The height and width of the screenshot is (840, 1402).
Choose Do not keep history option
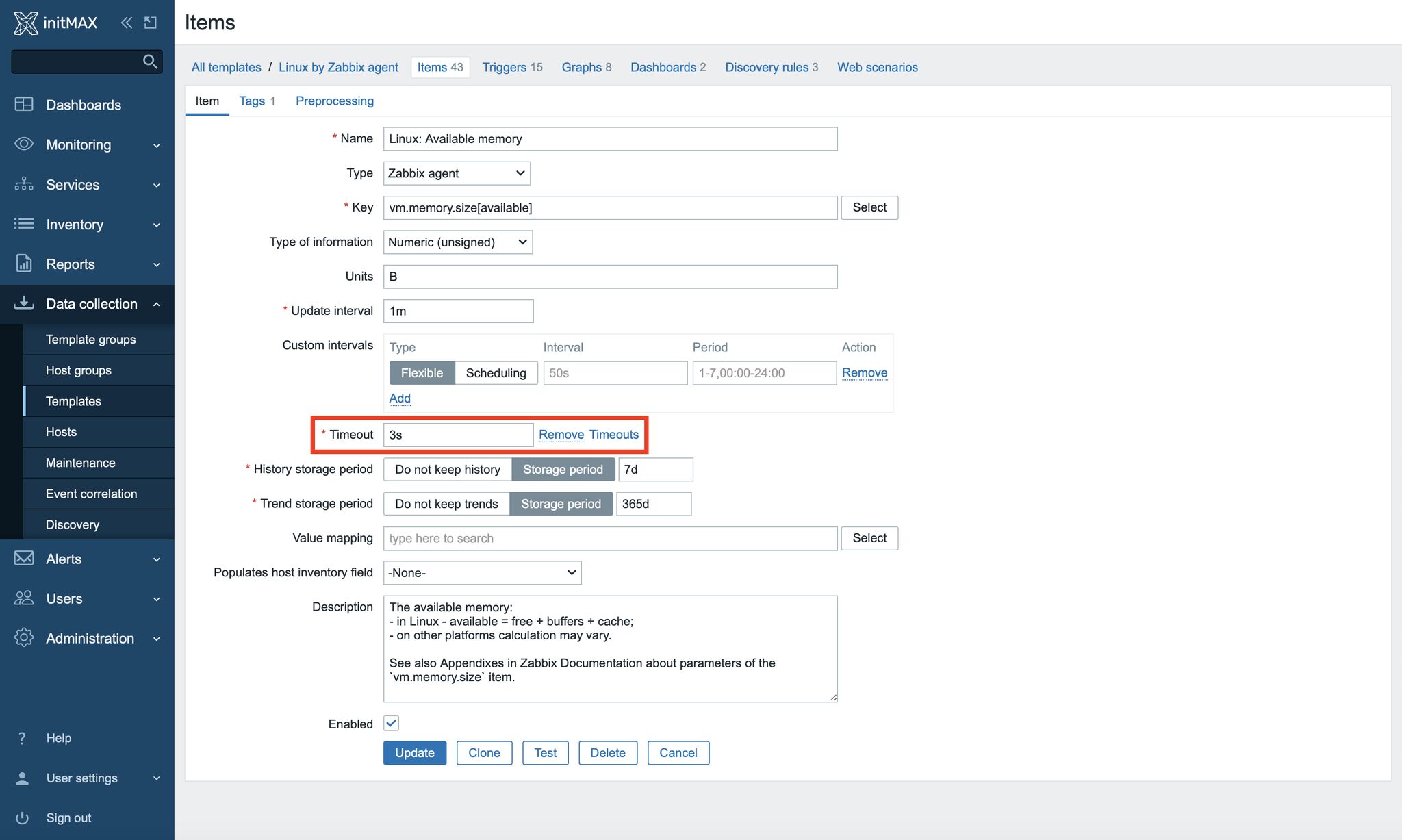pos(448,470)
